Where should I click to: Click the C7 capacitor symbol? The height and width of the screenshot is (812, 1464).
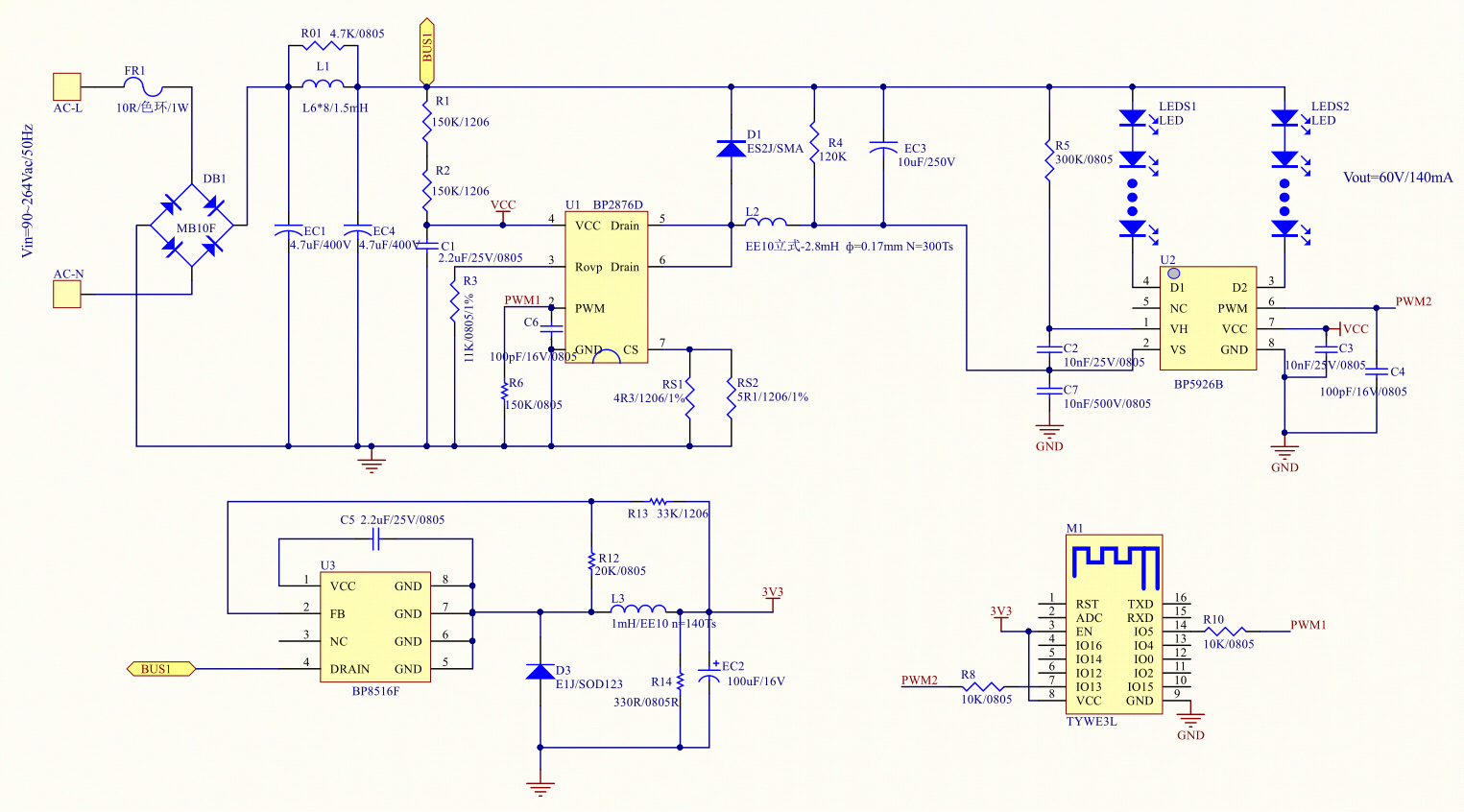[1049, 391]
